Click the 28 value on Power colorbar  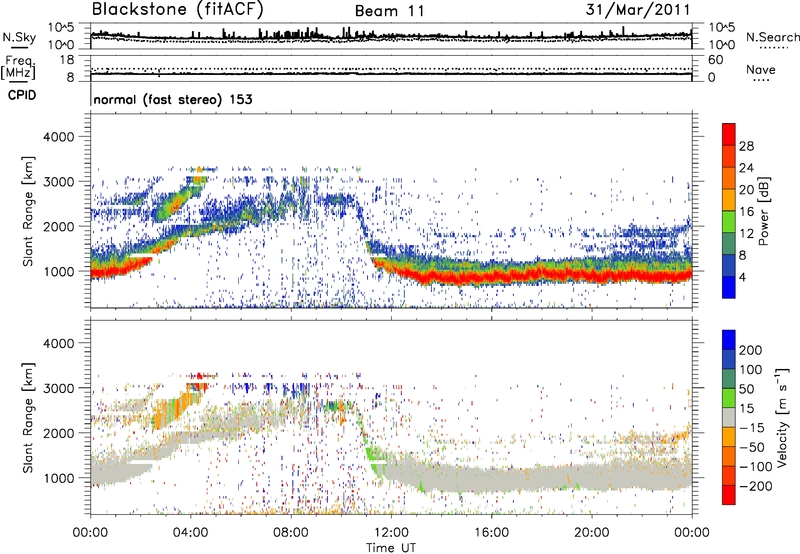click(x=746, y=146)
